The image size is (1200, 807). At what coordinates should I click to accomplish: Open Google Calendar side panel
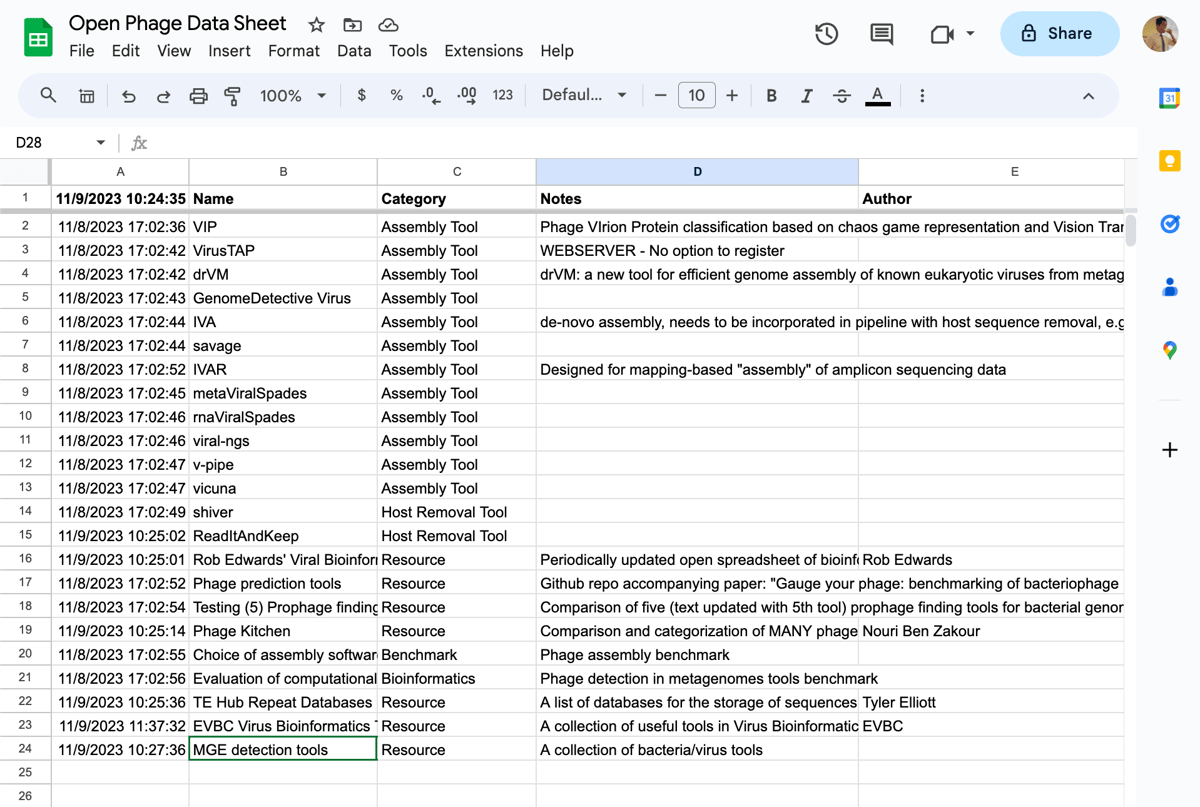click(1170, 97)
